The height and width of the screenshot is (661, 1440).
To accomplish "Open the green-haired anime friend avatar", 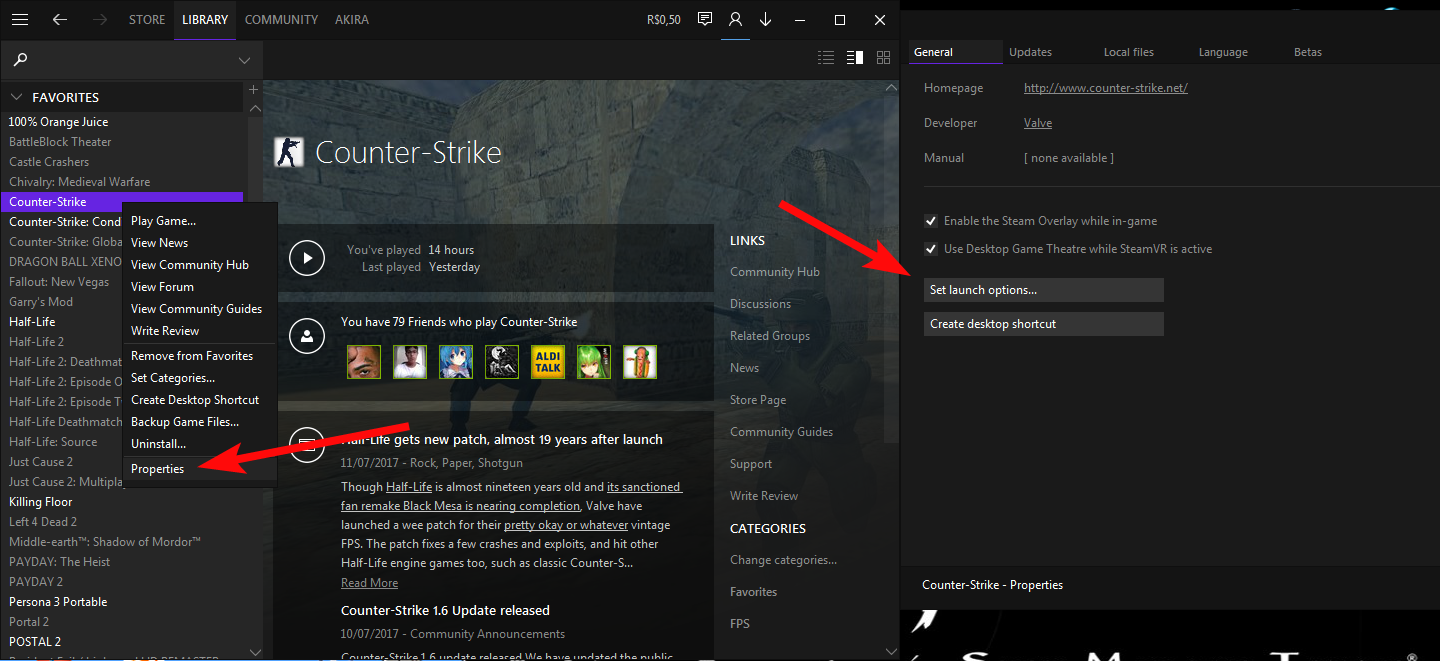I will coord(594,361).
